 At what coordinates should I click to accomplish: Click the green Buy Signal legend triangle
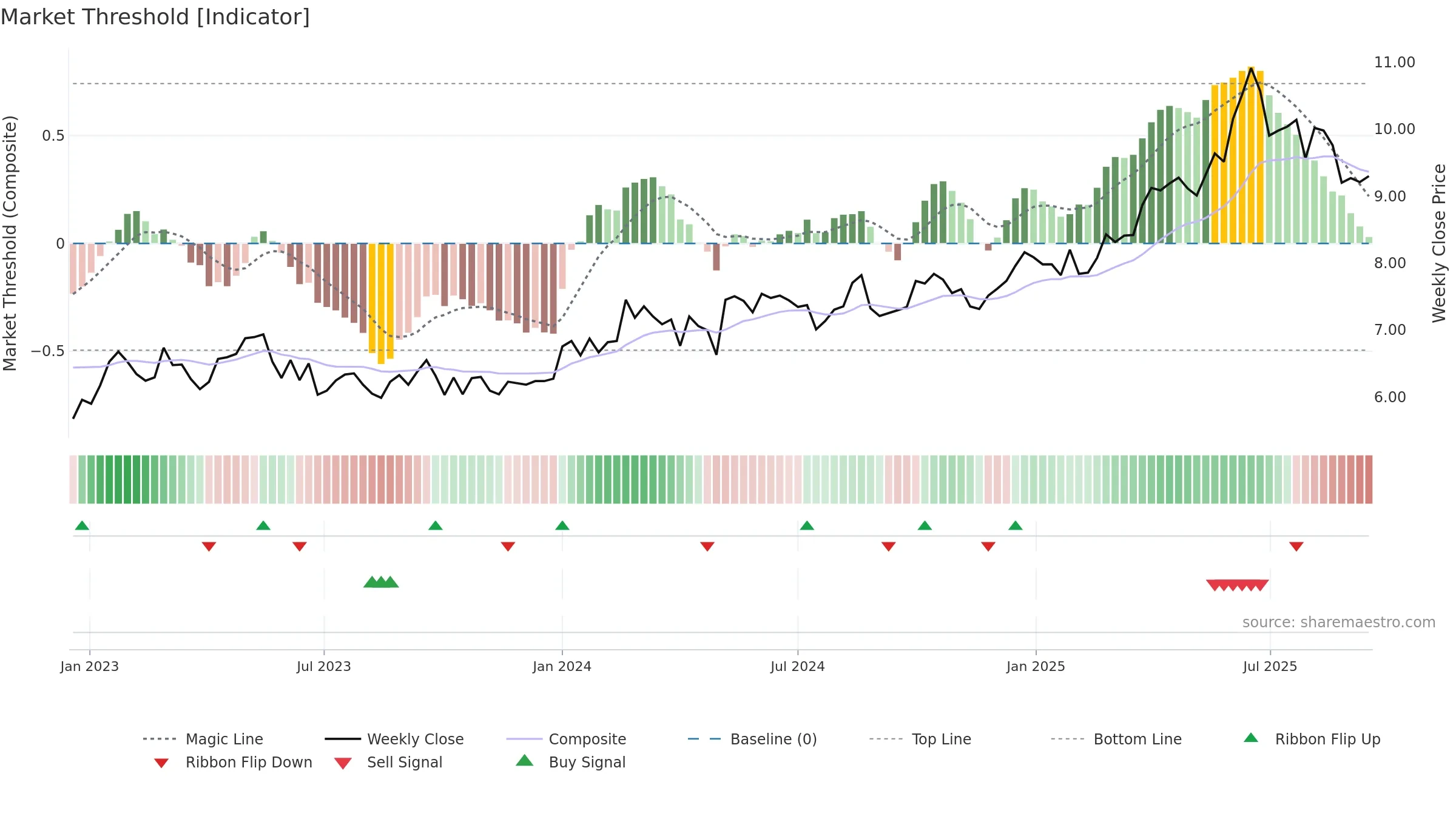pos(524,760)
